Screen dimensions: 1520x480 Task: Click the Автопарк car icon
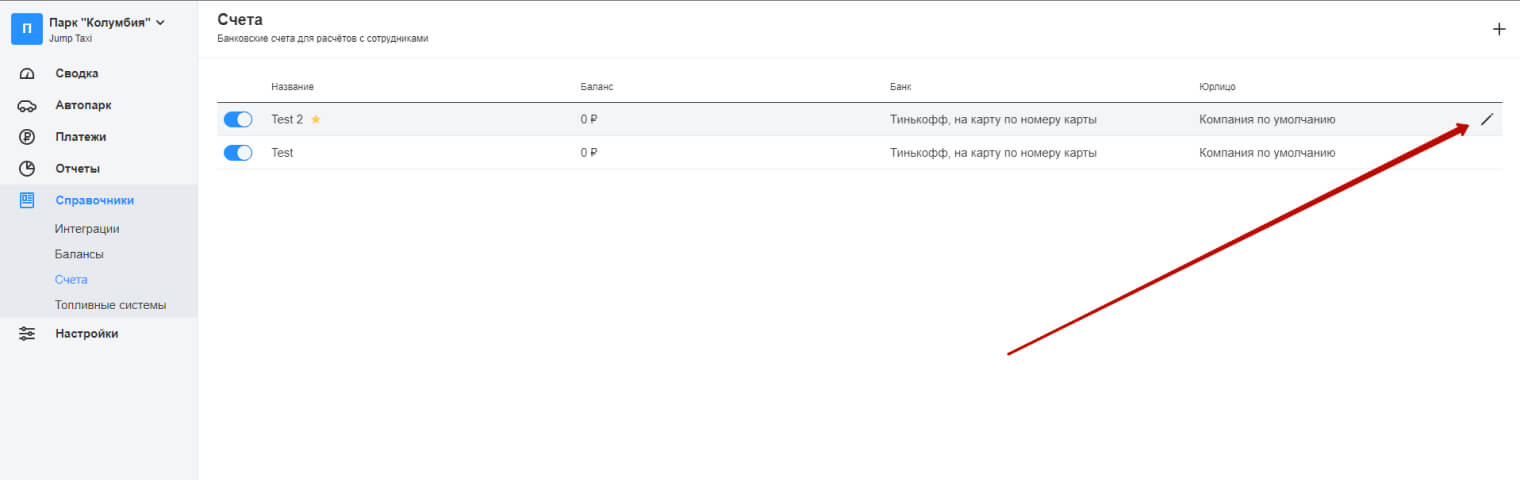tap(27, 105)
